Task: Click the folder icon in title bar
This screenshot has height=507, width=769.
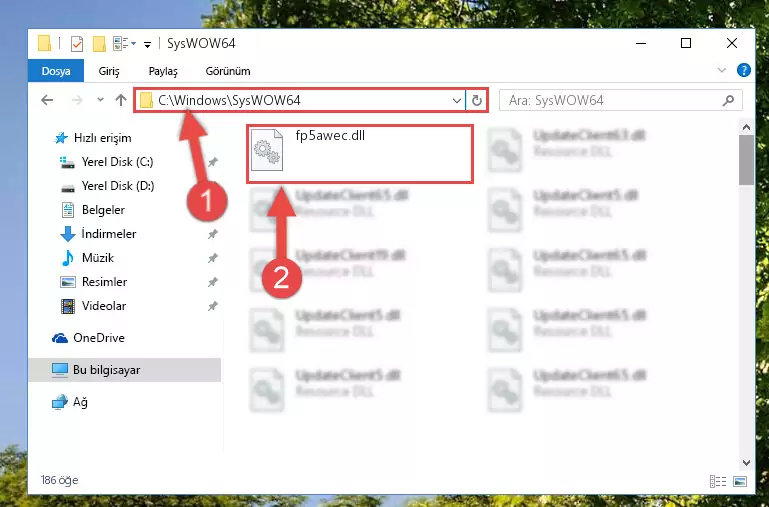Action: pyautogui.click(x=44, y=43)
